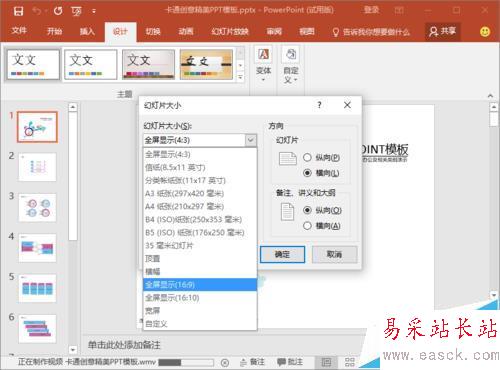Apply the fourth tan theme thumbnail

(x=206, y=64)
